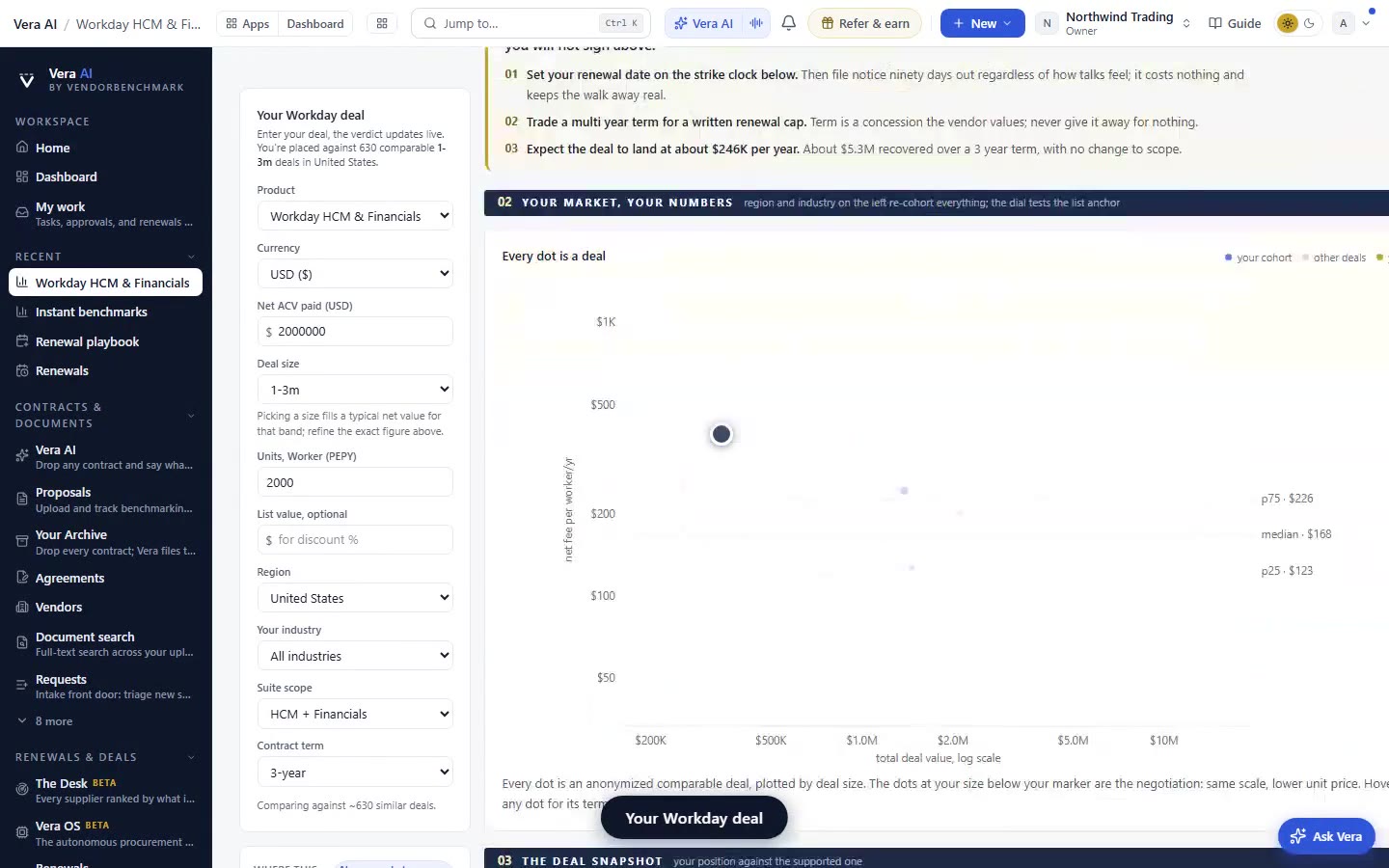Click the Proposals document icon
The width and height of the screenshot is (1389, 868).
click(x=22, y=499)
